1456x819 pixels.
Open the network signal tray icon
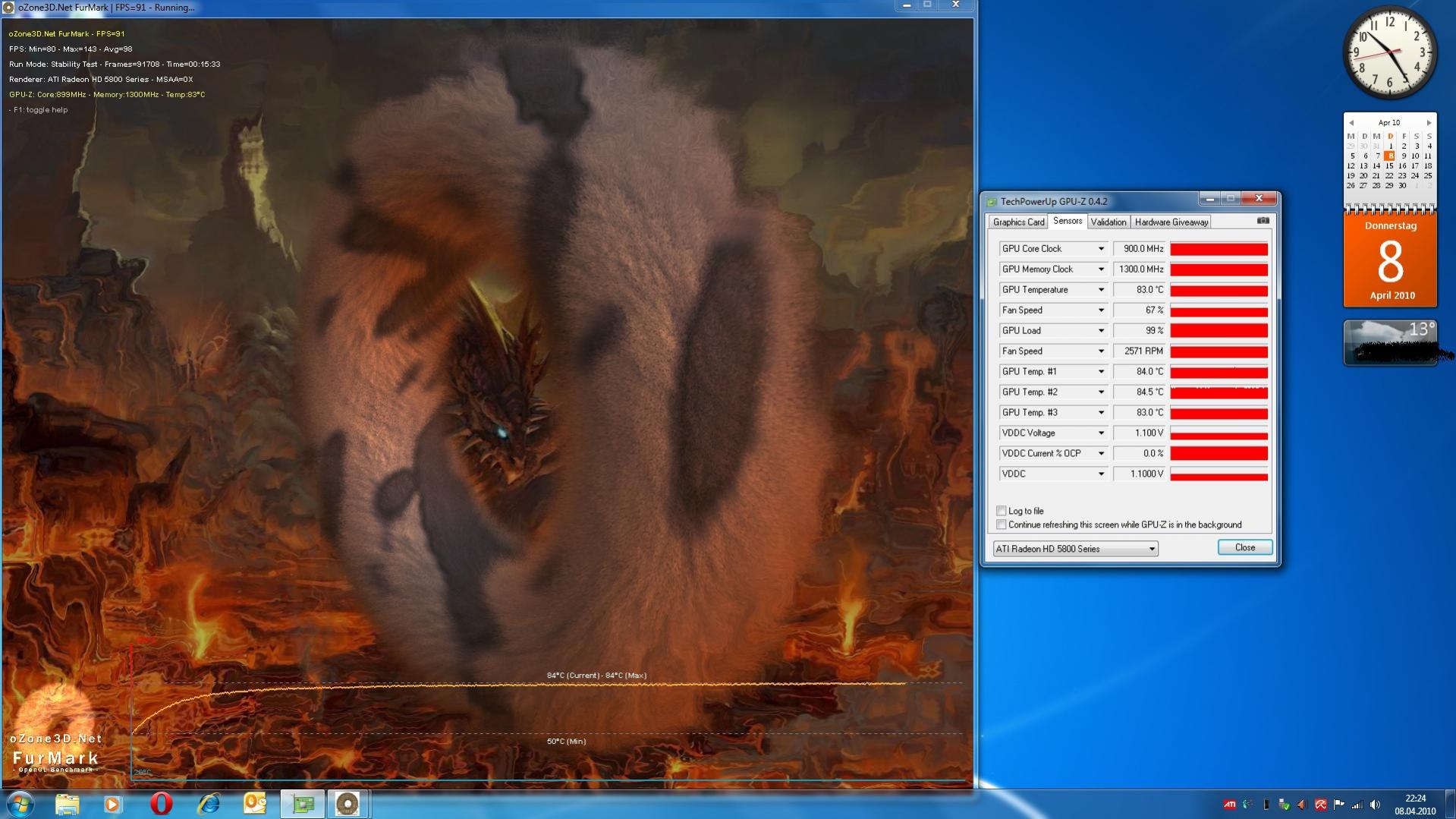1357,805
